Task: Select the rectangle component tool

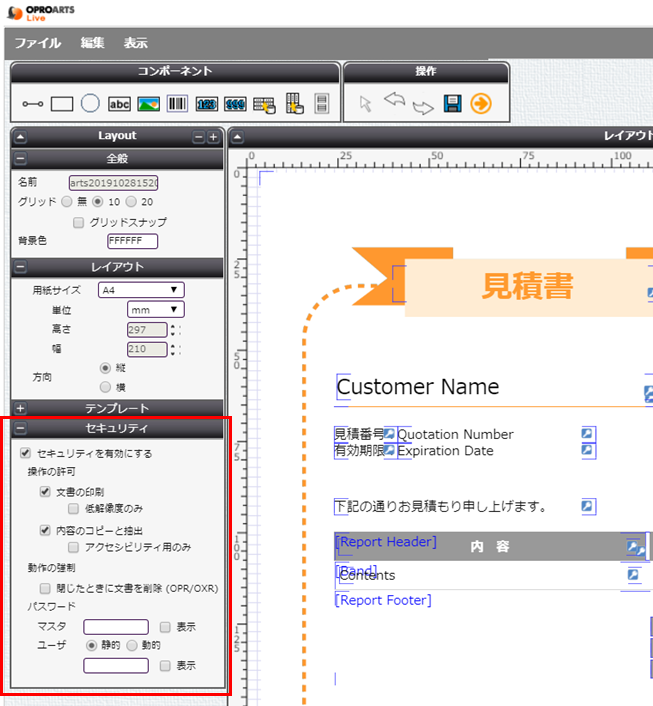Action: tap(62, 104)
